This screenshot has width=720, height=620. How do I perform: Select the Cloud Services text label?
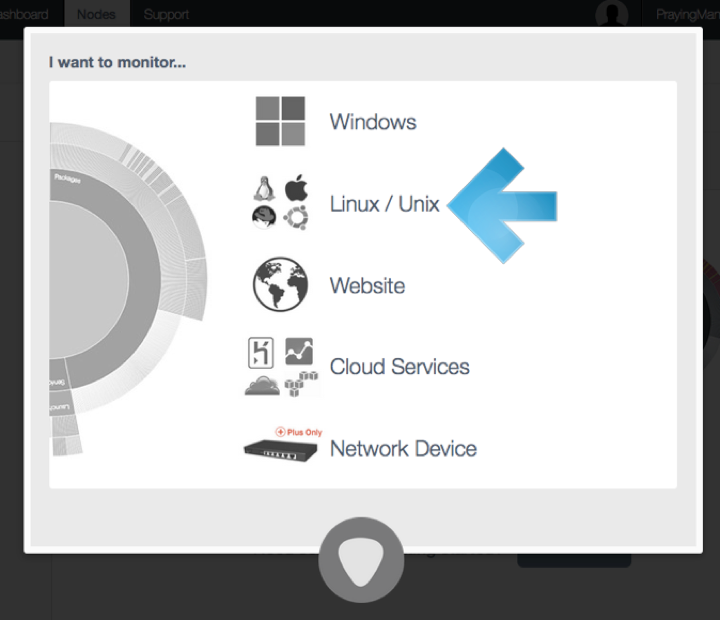pyautogui.click(x=399, y=367)
